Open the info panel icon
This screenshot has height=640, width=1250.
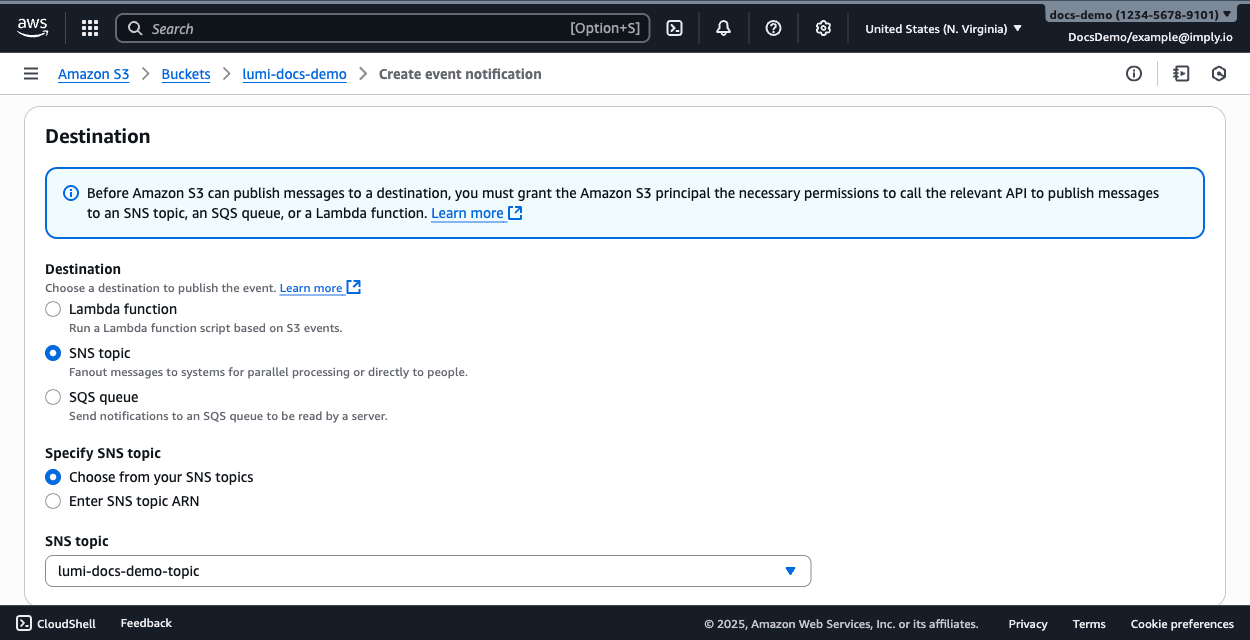click(1134, 74)
